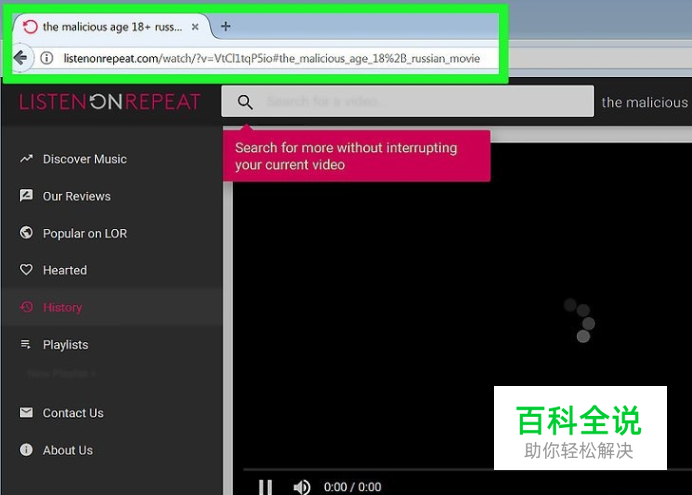Click the Discover Music trending icon
This screenshot has width=692, height=495.
pos(26,158)
